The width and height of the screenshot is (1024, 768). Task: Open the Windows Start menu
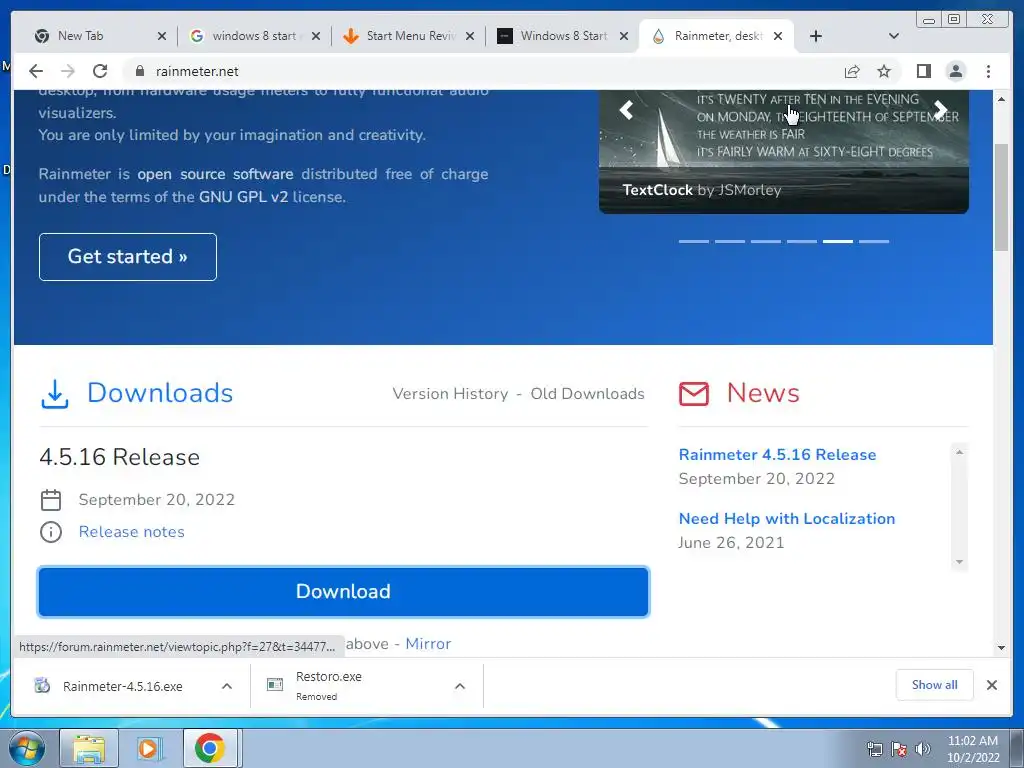coord(27,748)
